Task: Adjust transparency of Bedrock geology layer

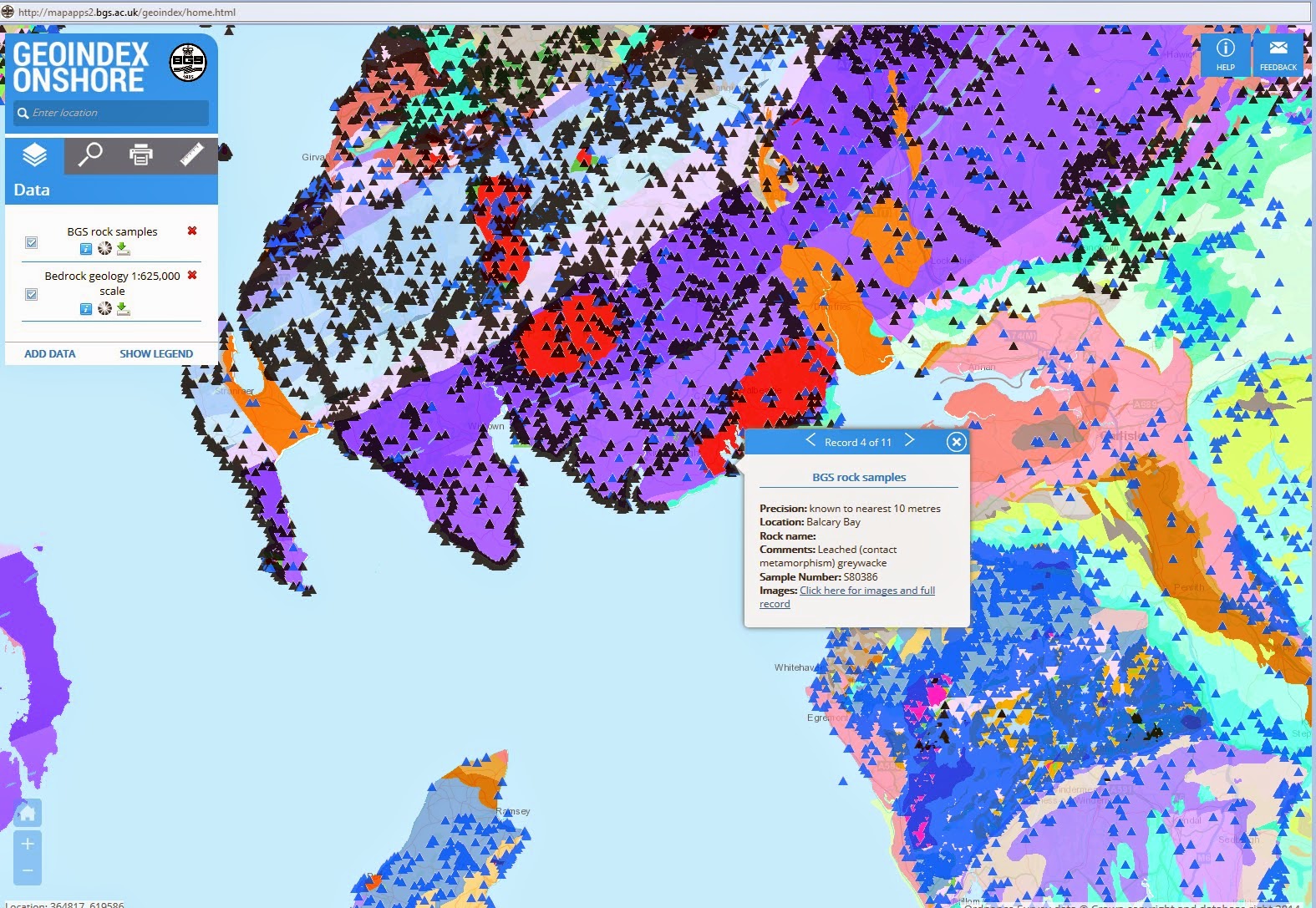Action: 104,308
